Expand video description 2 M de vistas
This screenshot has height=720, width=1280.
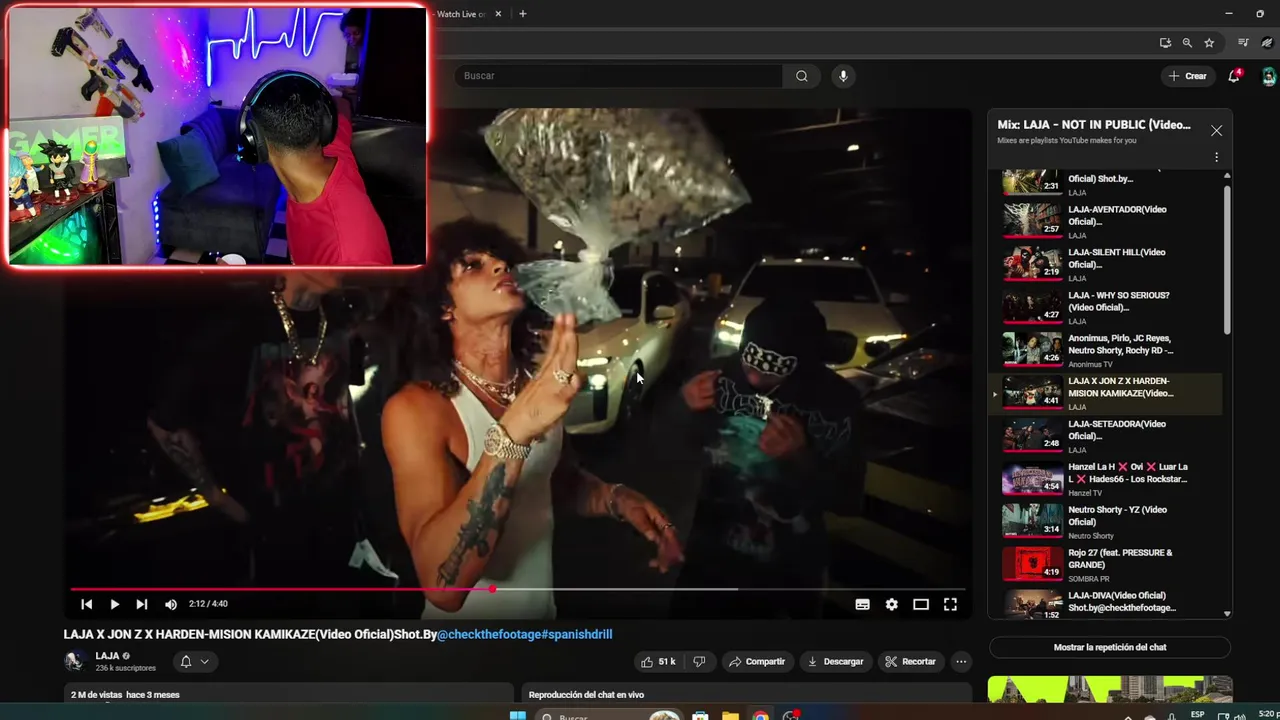point(288,694)
